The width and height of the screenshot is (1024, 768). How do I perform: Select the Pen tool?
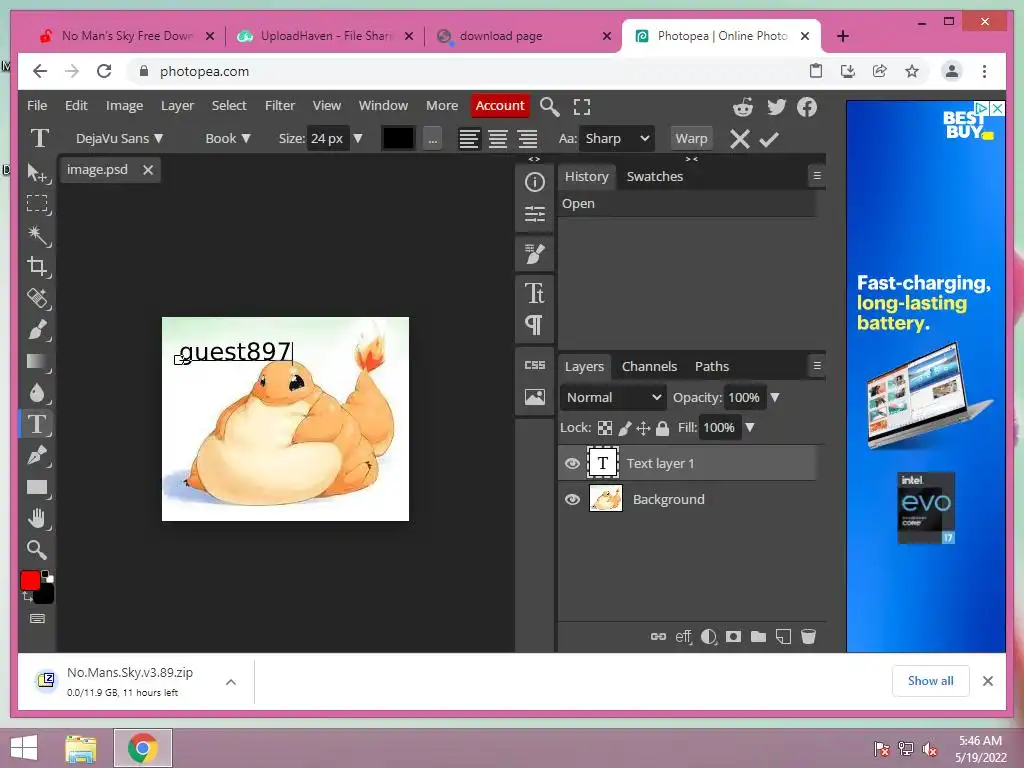[x=37, y=455]
